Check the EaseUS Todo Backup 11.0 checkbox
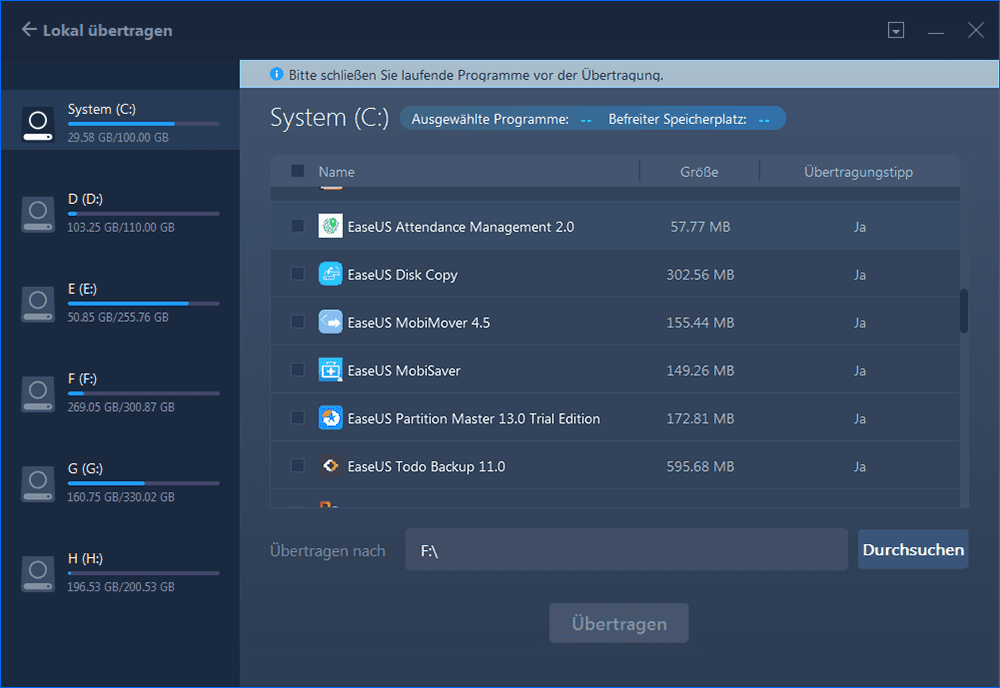 coord(297,465)
